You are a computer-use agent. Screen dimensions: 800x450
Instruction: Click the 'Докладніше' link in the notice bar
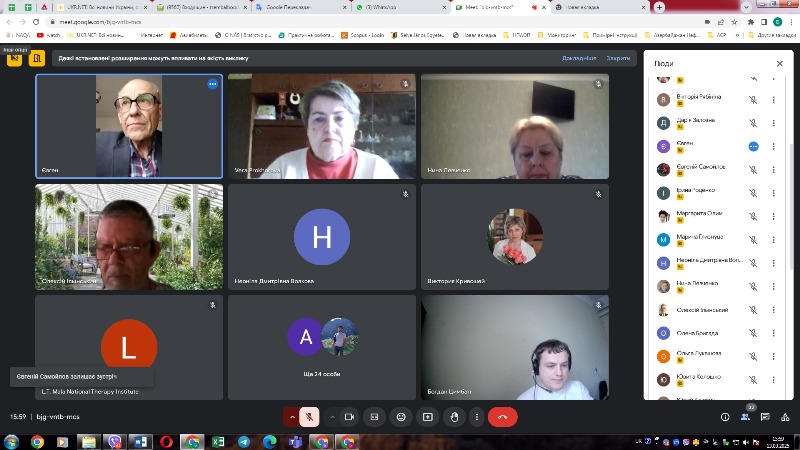[x=579, y=58]
